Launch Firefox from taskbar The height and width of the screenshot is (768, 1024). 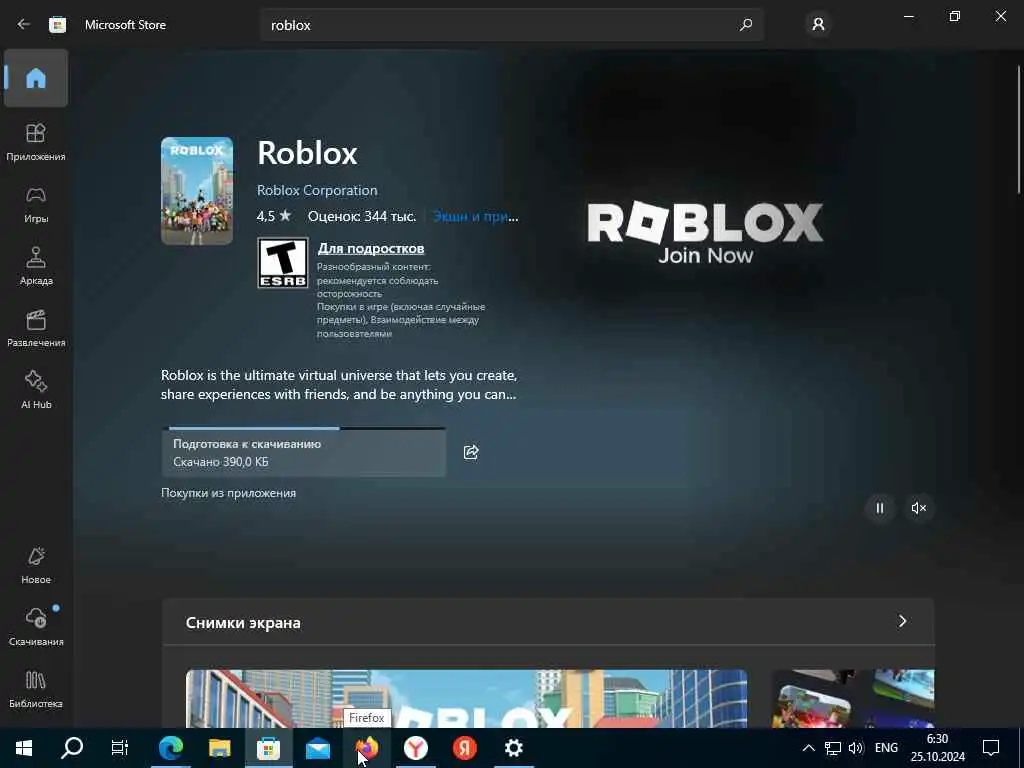click(x=366, y=748)
